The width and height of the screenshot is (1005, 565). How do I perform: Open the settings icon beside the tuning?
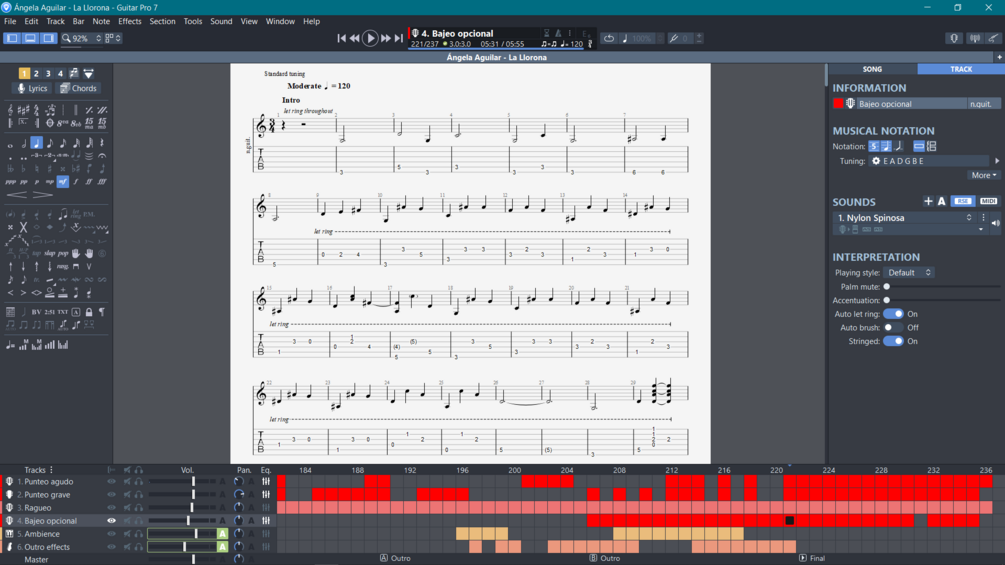tap(876, 161)
